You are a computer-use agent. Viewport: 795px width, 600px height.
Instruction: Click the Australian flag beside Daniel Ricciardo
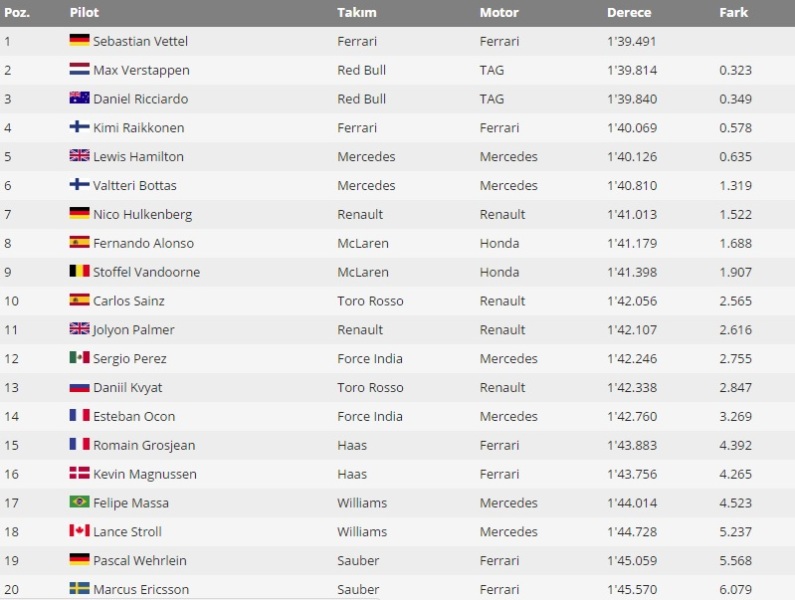(x=79, y=98)
